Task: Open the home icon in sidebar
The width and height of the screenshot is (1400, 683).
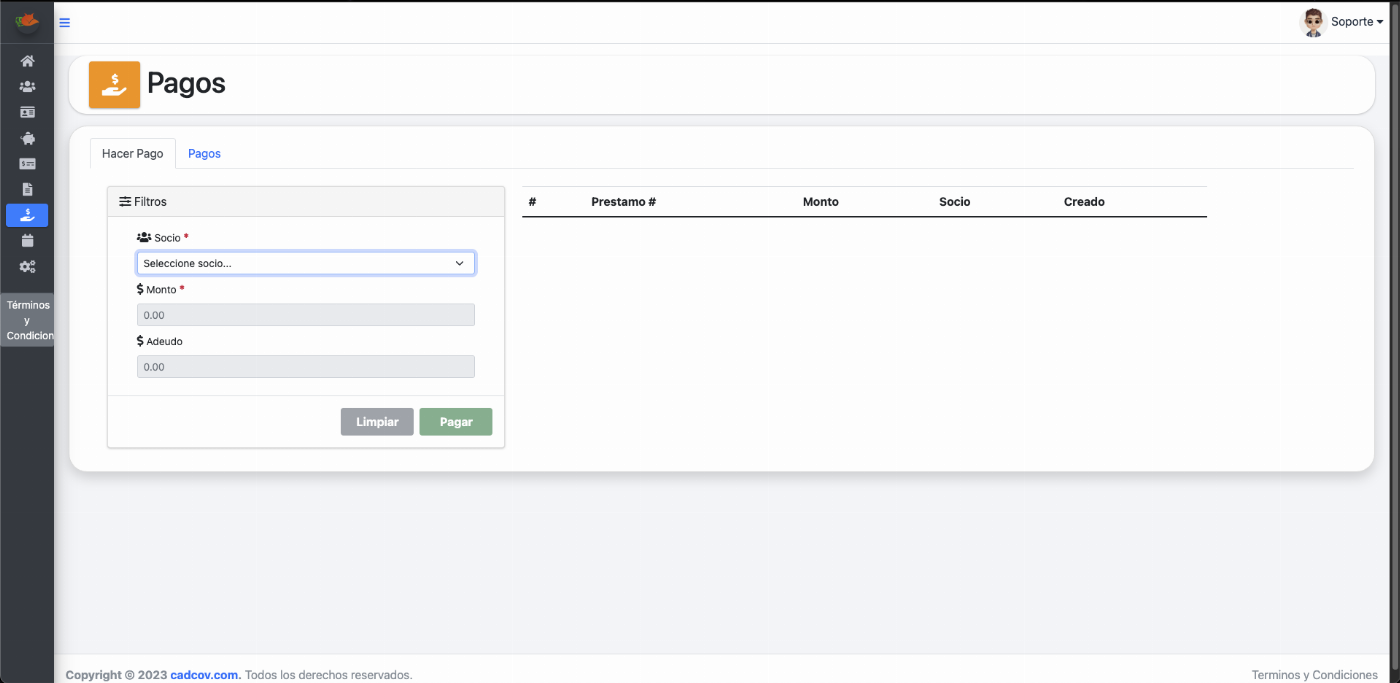Action: [27, 61]
